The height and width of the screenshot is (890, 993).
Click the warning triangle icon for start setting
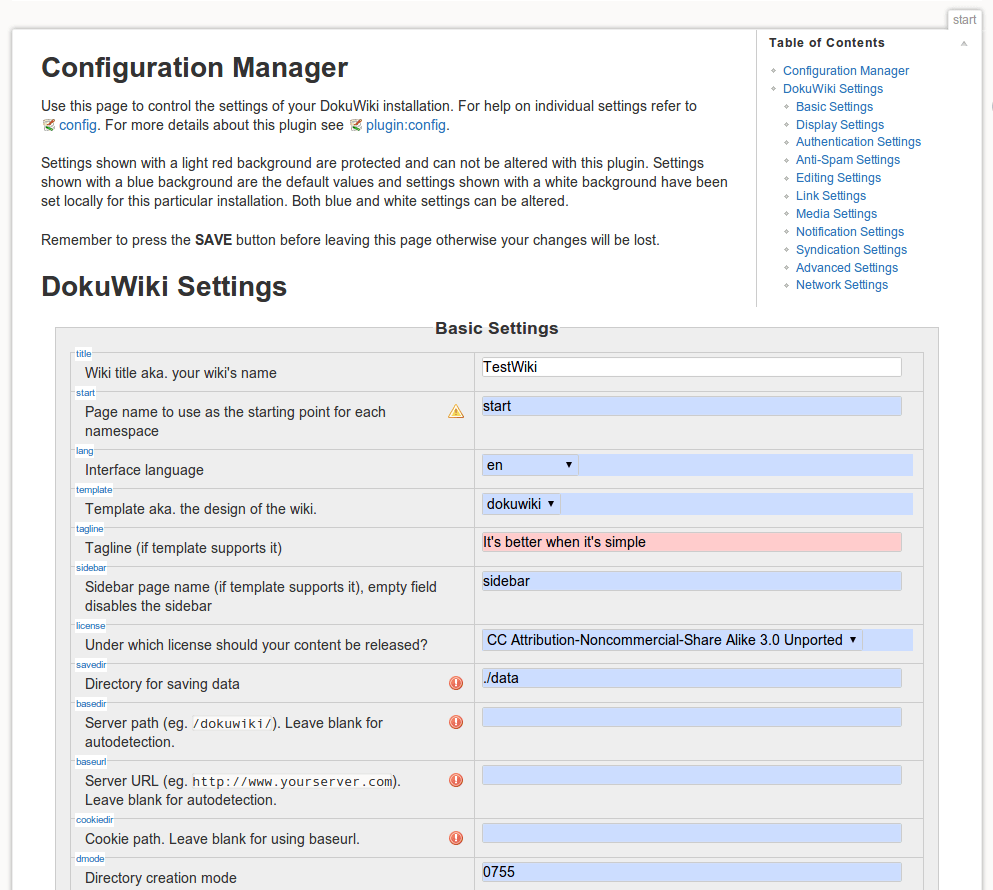(x=456, y=412)
